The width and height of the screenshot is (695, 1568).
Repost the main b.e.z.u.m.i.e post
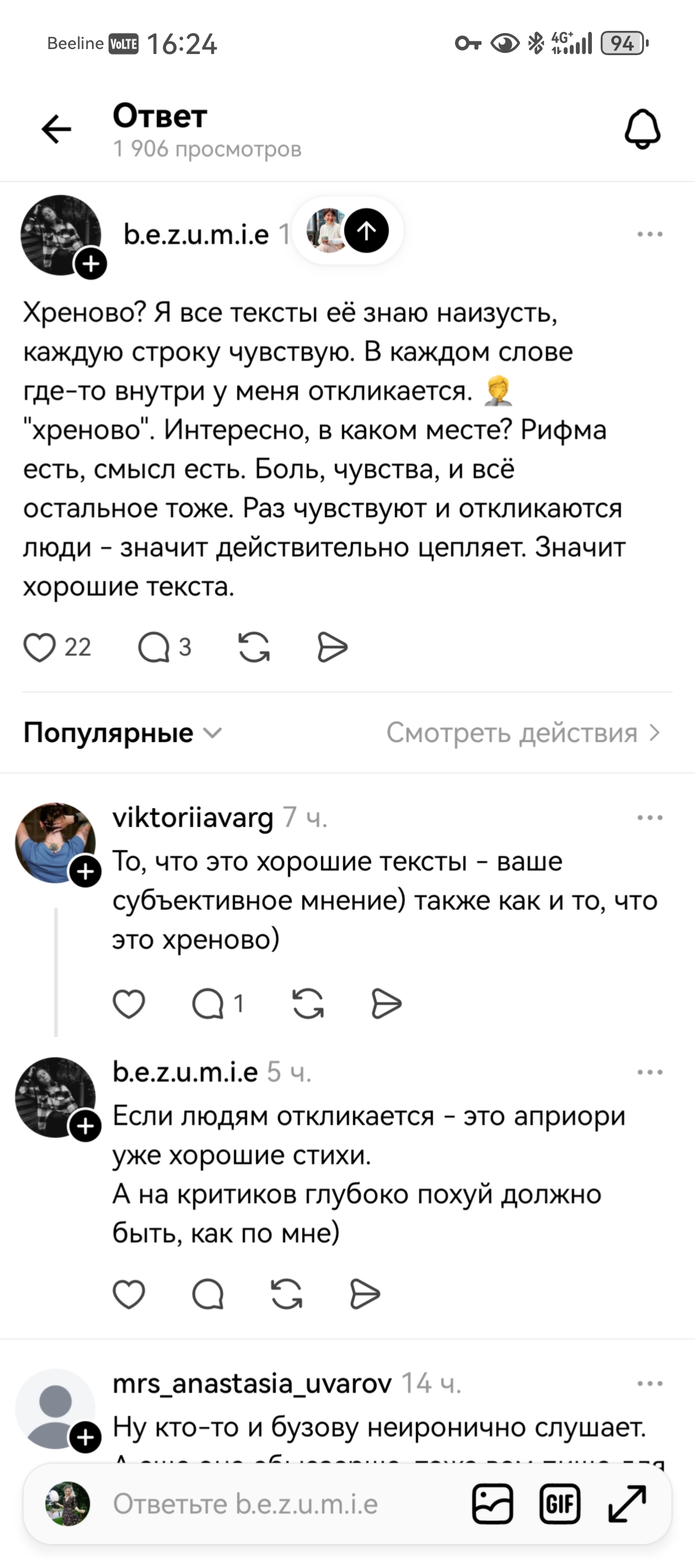(254, 647)
